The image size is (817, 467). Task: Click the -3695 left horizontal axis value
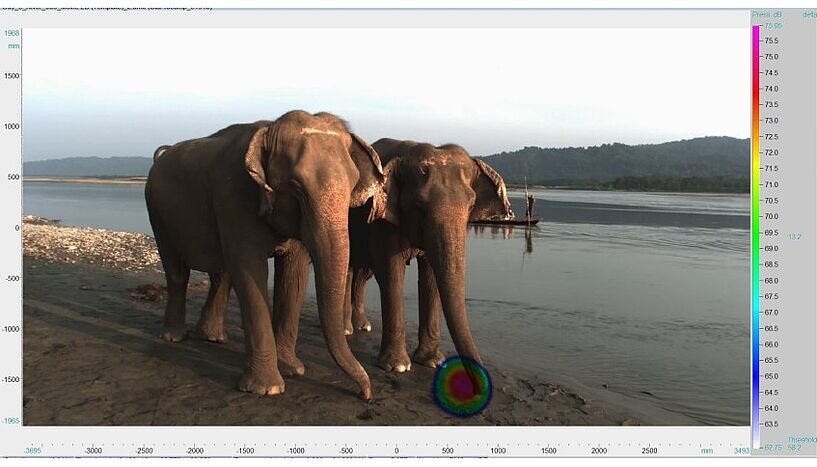coord(33,451)
